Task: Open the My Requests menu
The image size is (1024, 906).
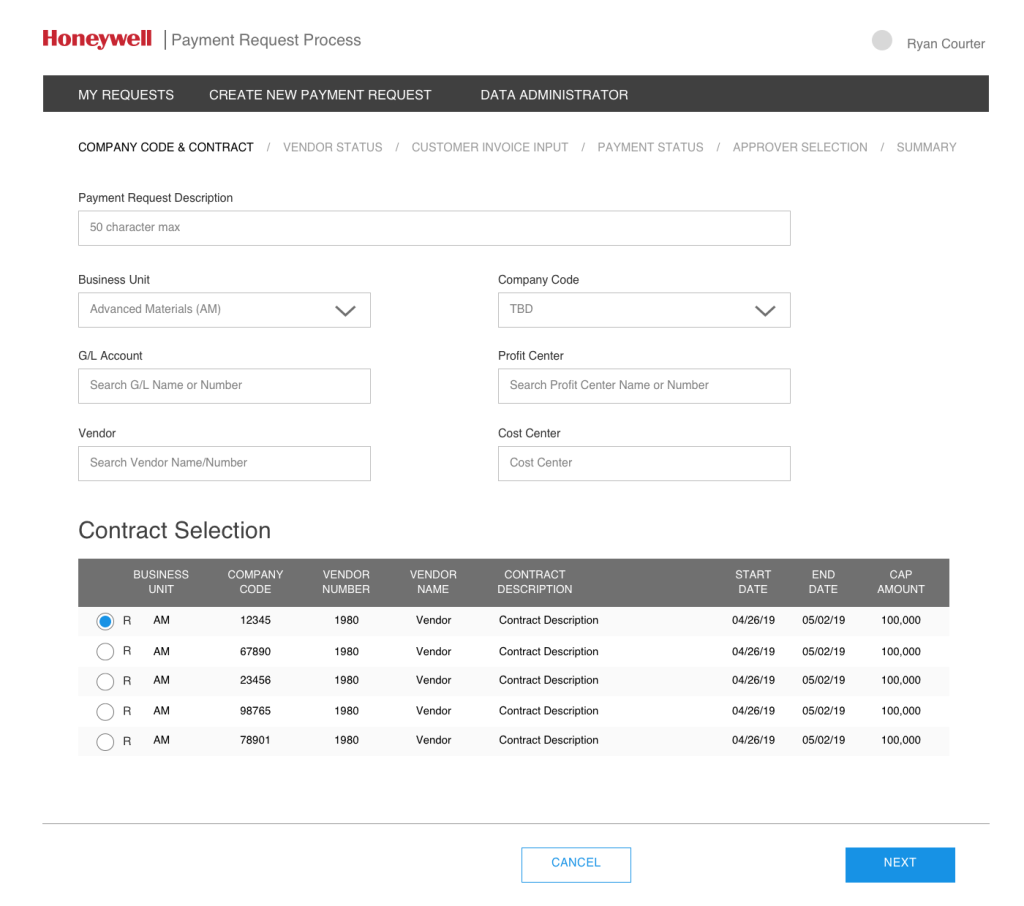Action: 126,95
